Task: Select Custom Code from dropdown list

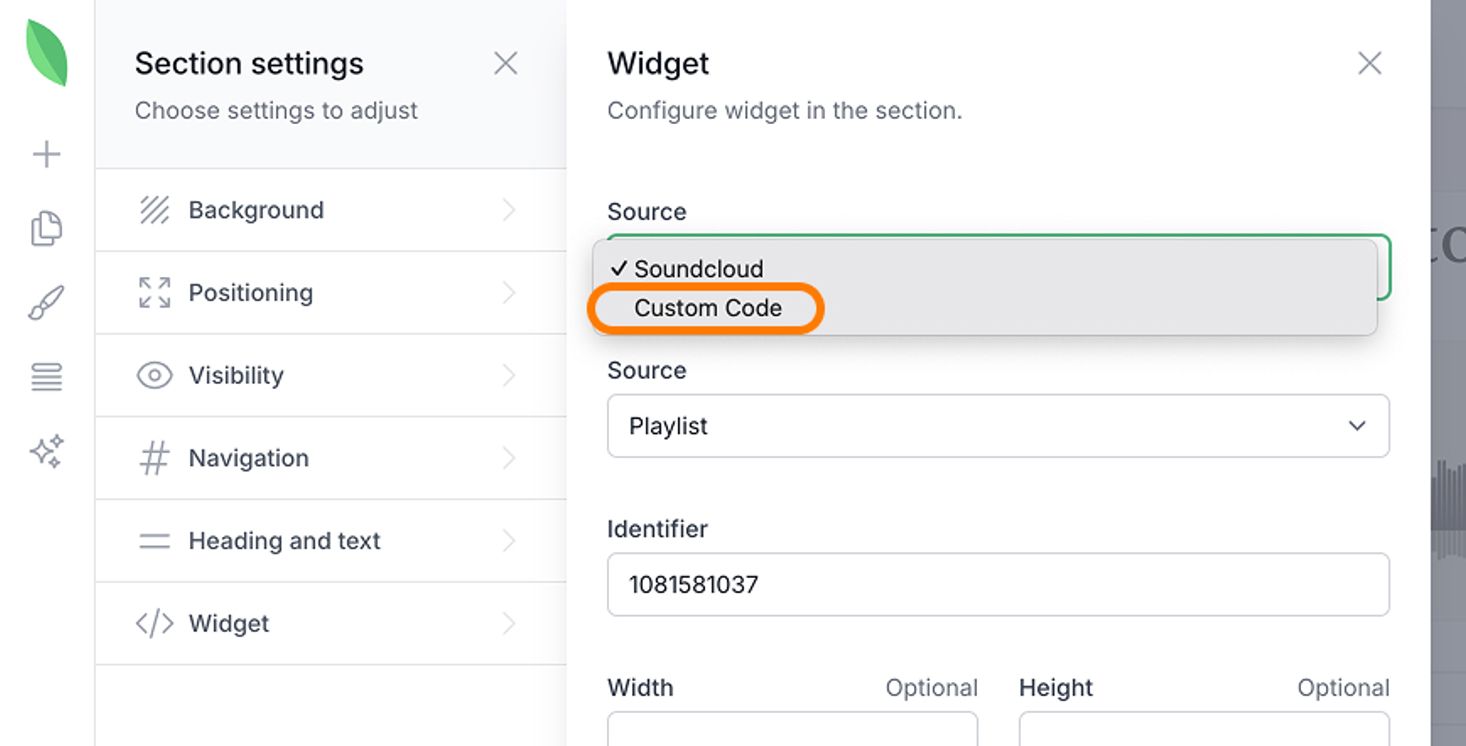Action: pos(708,308)
